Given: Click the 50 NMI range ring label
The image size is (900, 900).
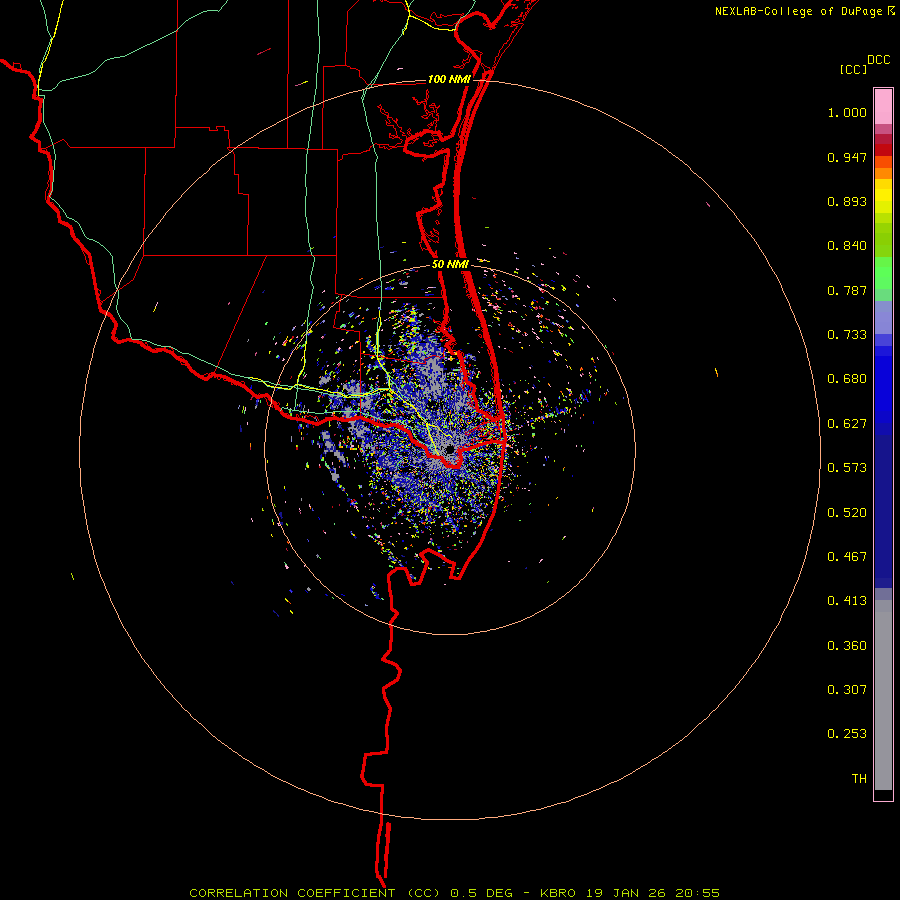Looking at the screenshot, I should (x=451, y=265).
